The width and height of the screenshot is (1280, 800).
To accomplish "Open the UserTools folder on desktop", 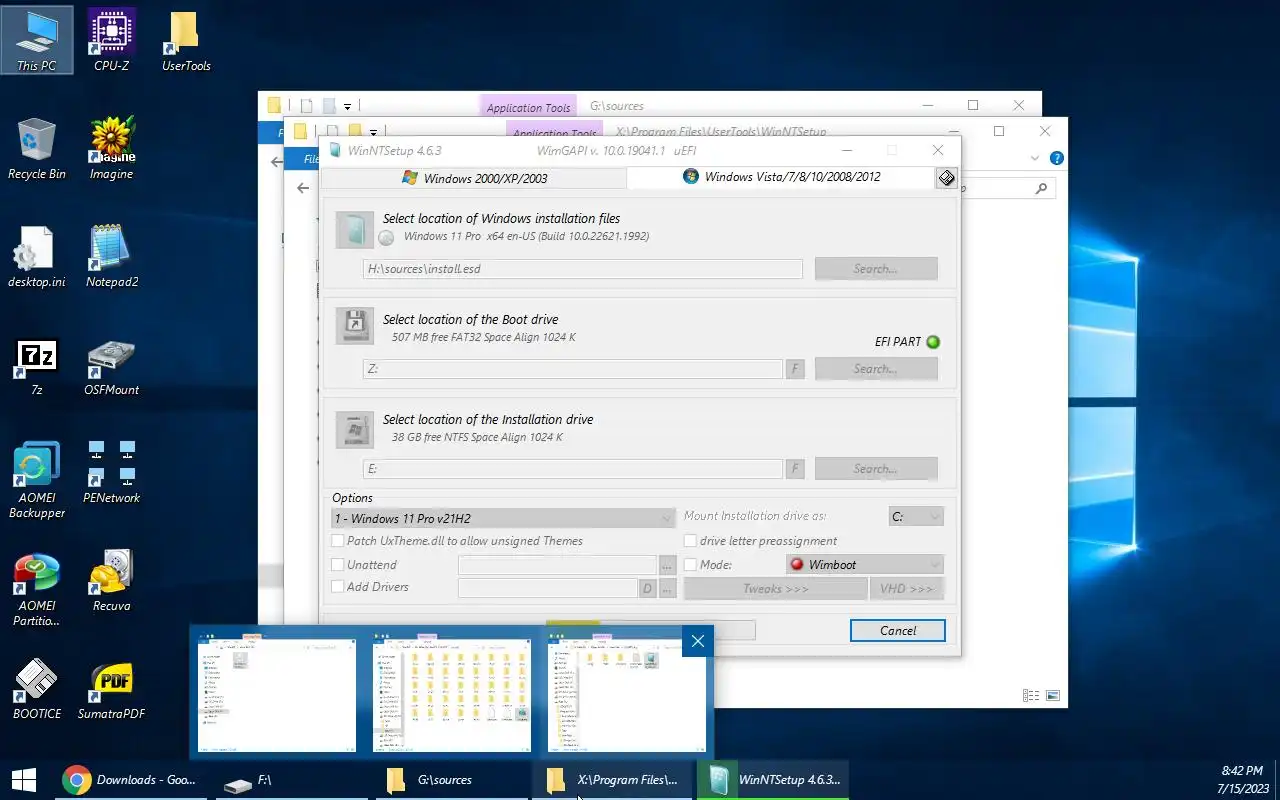I will click(x=186, y=40).
